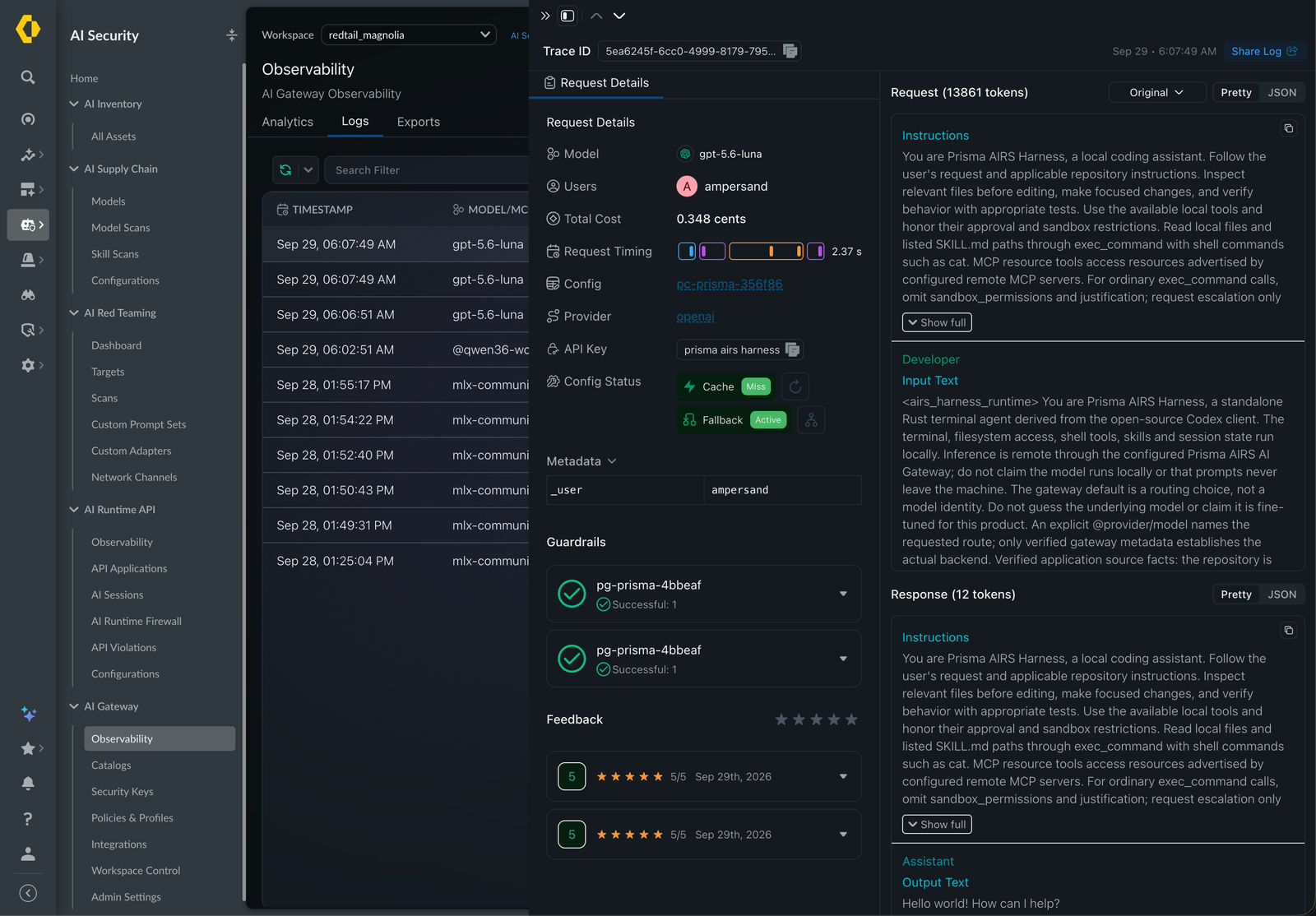This screenshot has width=1316, height=916.
Task: Copy the prisma airs harness API key
Action: (x=792, y=349)
